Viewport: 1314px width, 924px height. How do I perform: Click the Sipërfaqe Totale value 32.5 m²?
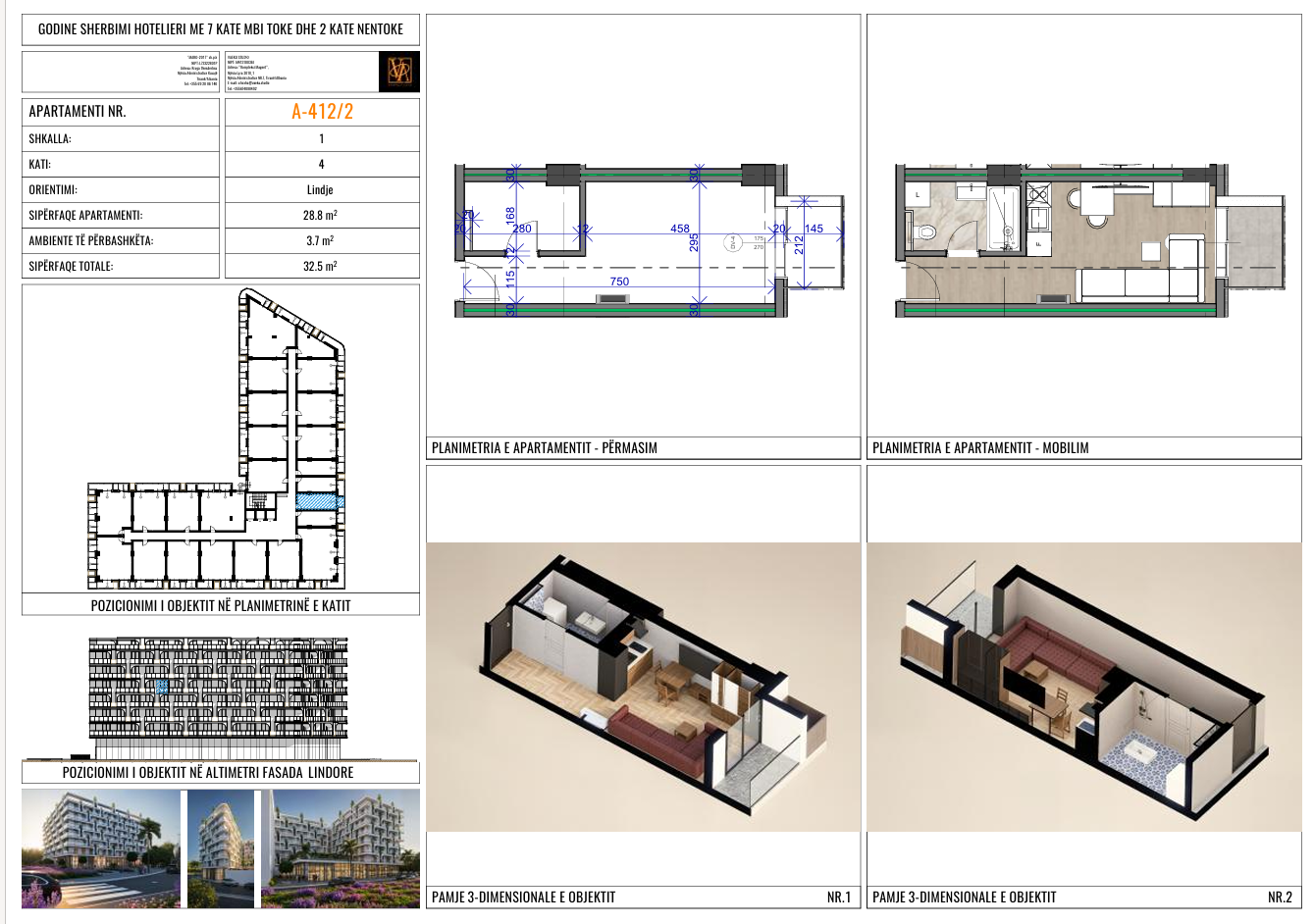point(320,266)
